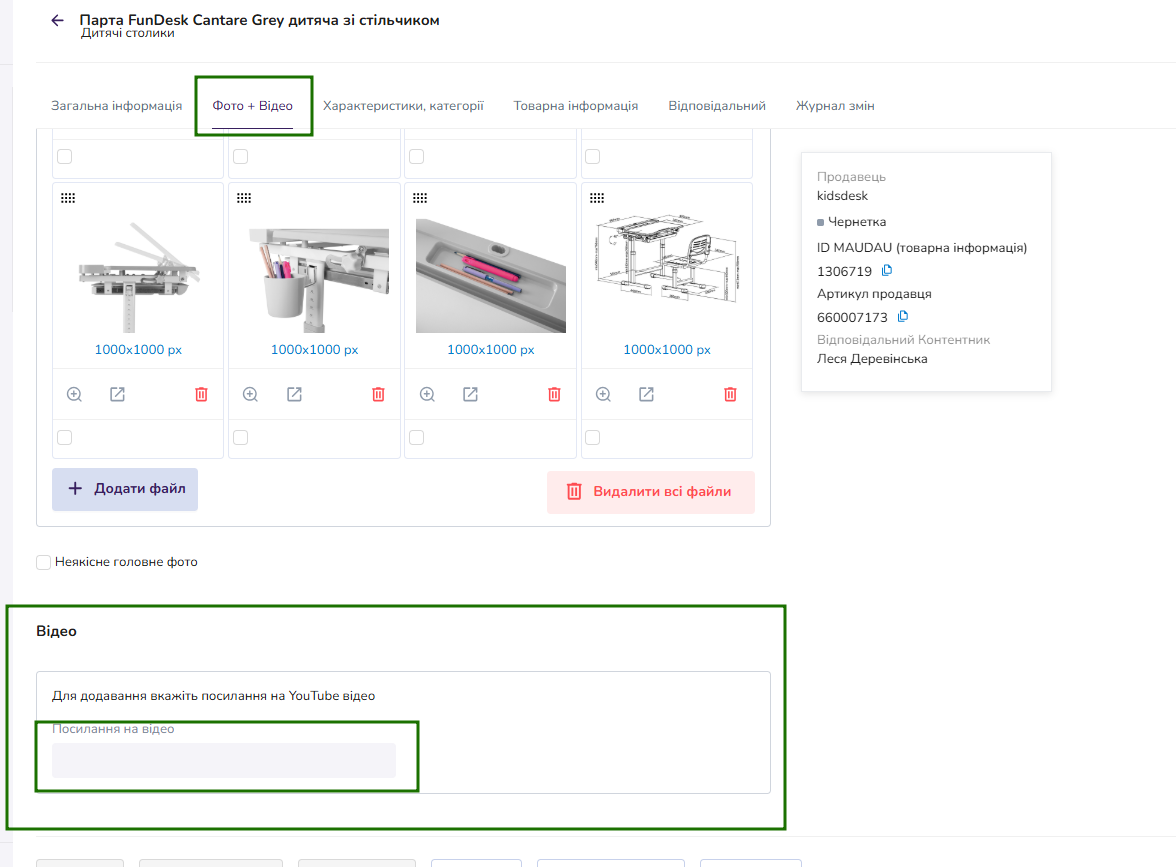Screen dimensions: 1176x867
Task: Go back using the left arrow icon
Action: (x=57, y=20)
